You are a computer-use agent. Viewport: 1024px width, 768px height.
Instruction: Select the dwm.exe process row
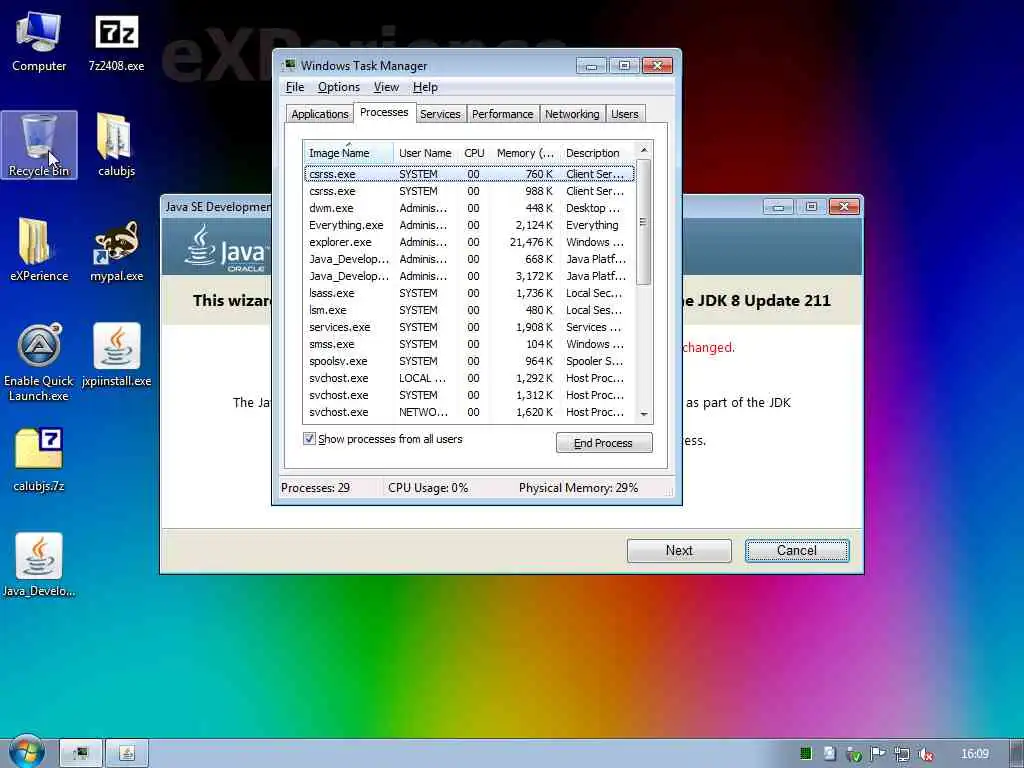[469, 208]
